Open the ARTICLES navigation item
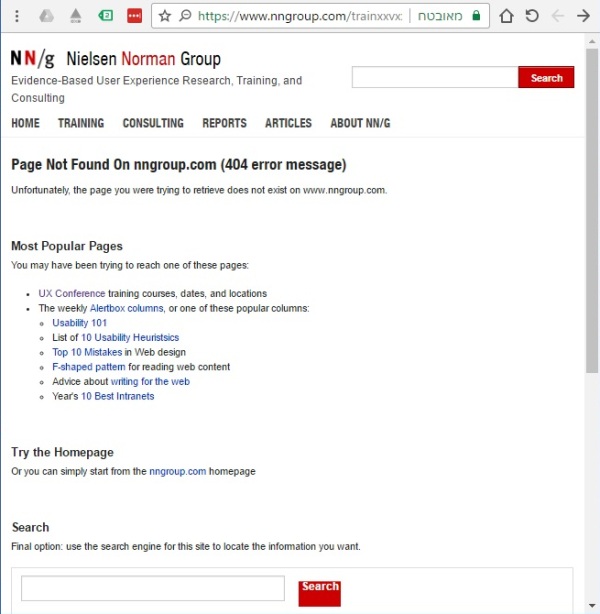Image resolution: width=600 pixels, height=614 pixels. (x=289, y=123)
